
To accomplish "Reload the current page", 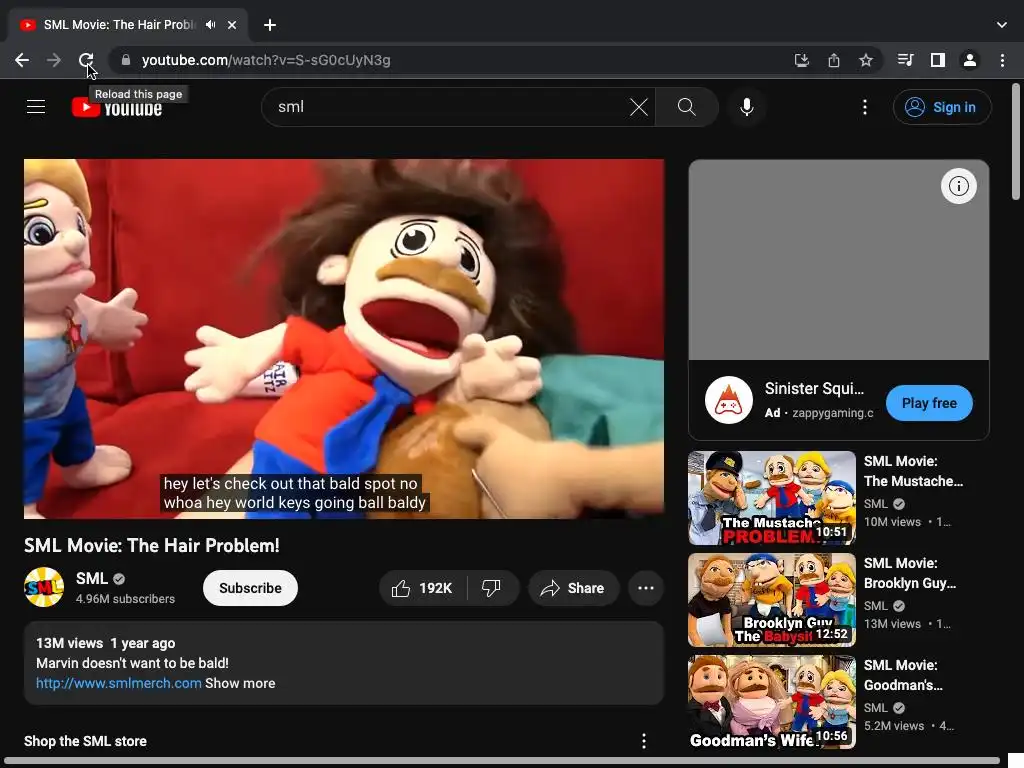I will [86, 60].
